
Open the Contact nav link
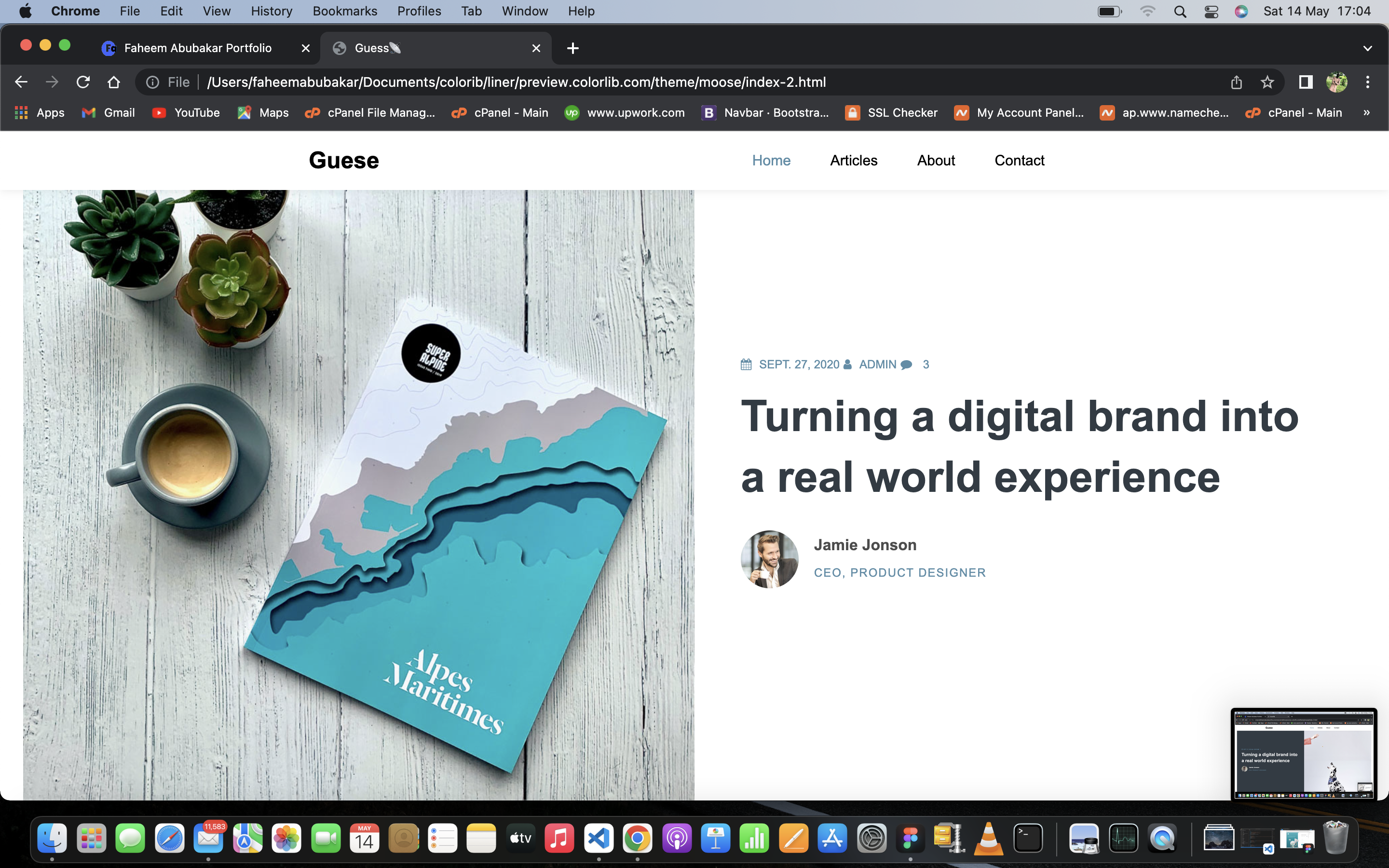pyautogui.click(x=1020, y=160)
